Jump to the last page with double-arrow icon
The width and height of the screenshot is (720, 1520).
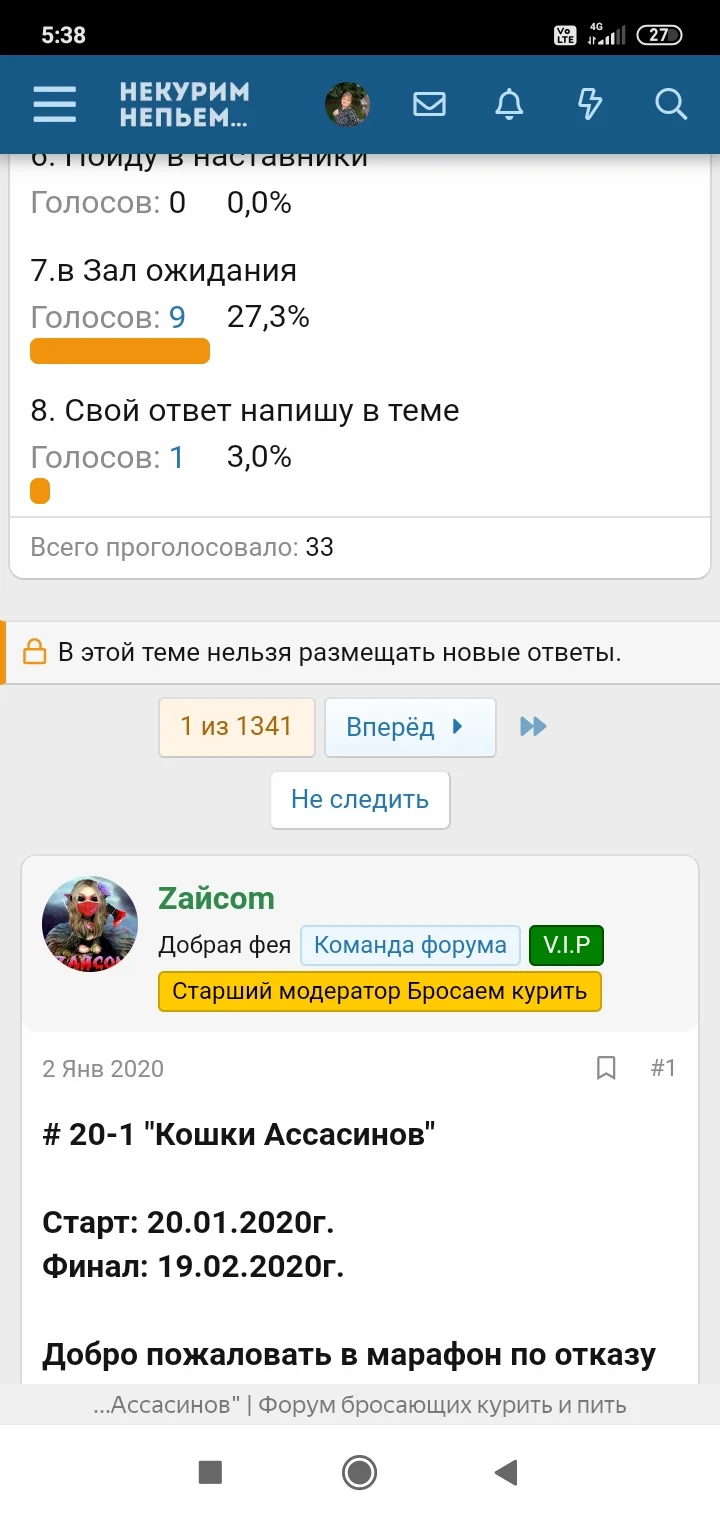[533, 726]
